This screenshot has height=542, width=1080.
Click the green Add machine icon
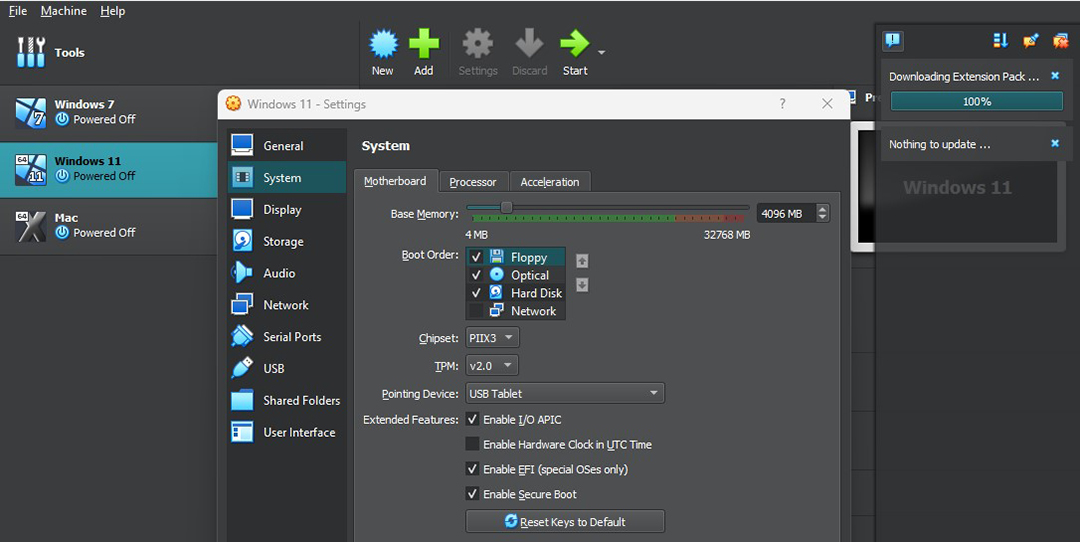424,45
